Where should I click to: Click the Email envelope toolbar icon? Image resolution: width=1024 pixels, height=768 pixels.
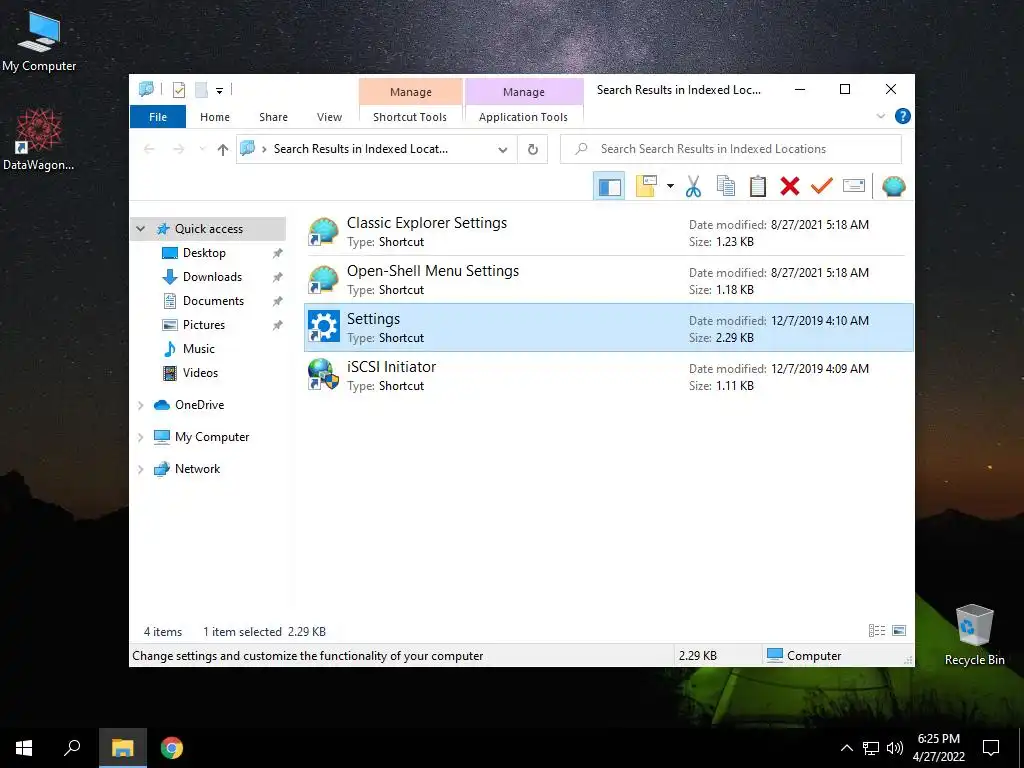tap(854, 187)
